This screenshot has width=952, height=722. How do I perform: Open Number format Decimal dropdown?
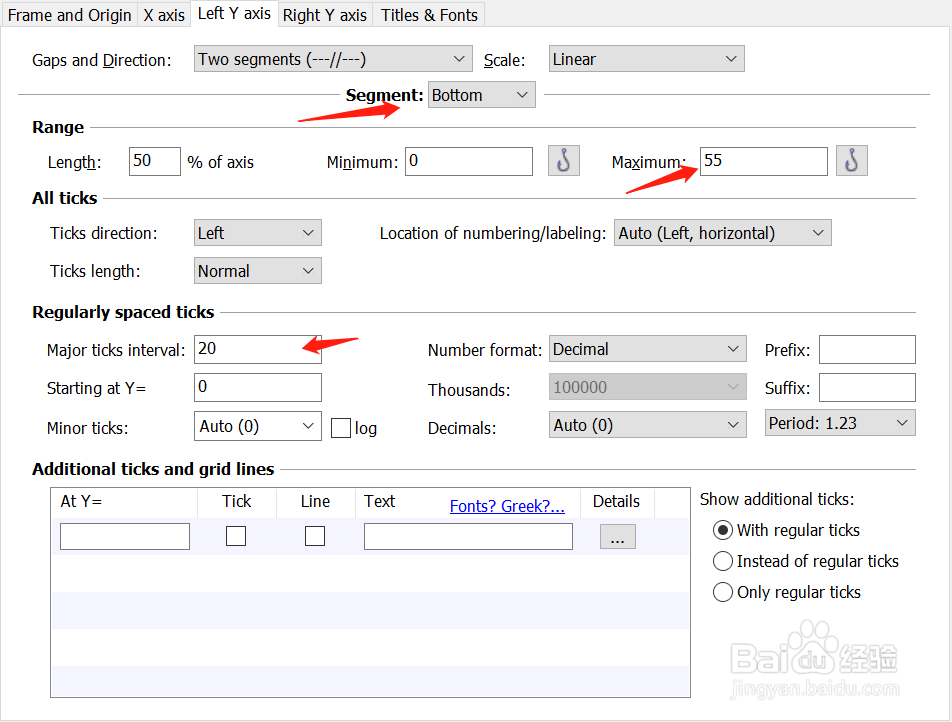[648, 349]
